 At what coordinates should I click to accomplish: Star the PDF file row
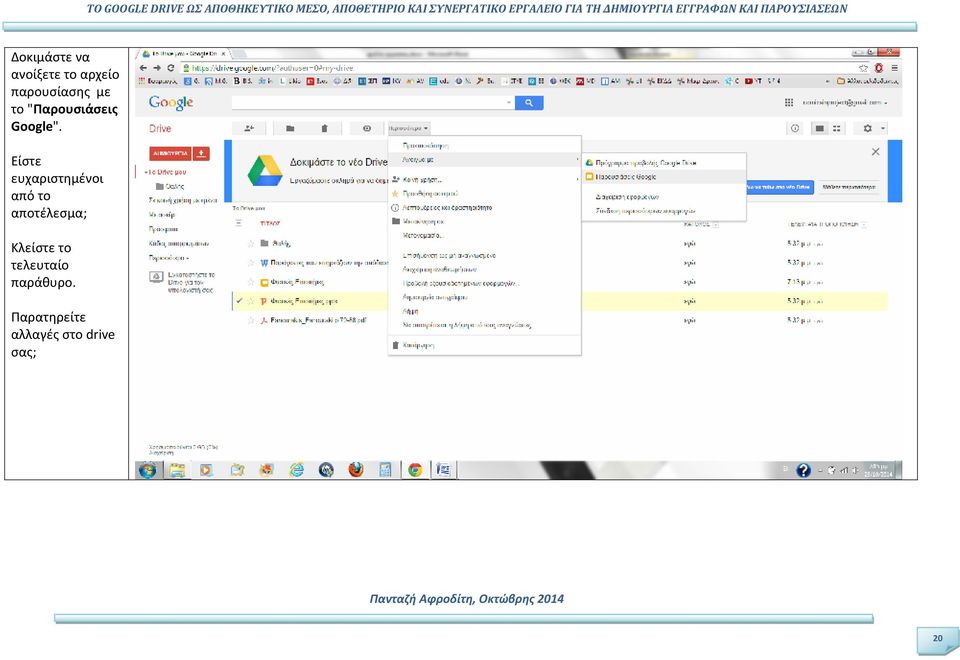pyautogui.click(x=250, y=320)
